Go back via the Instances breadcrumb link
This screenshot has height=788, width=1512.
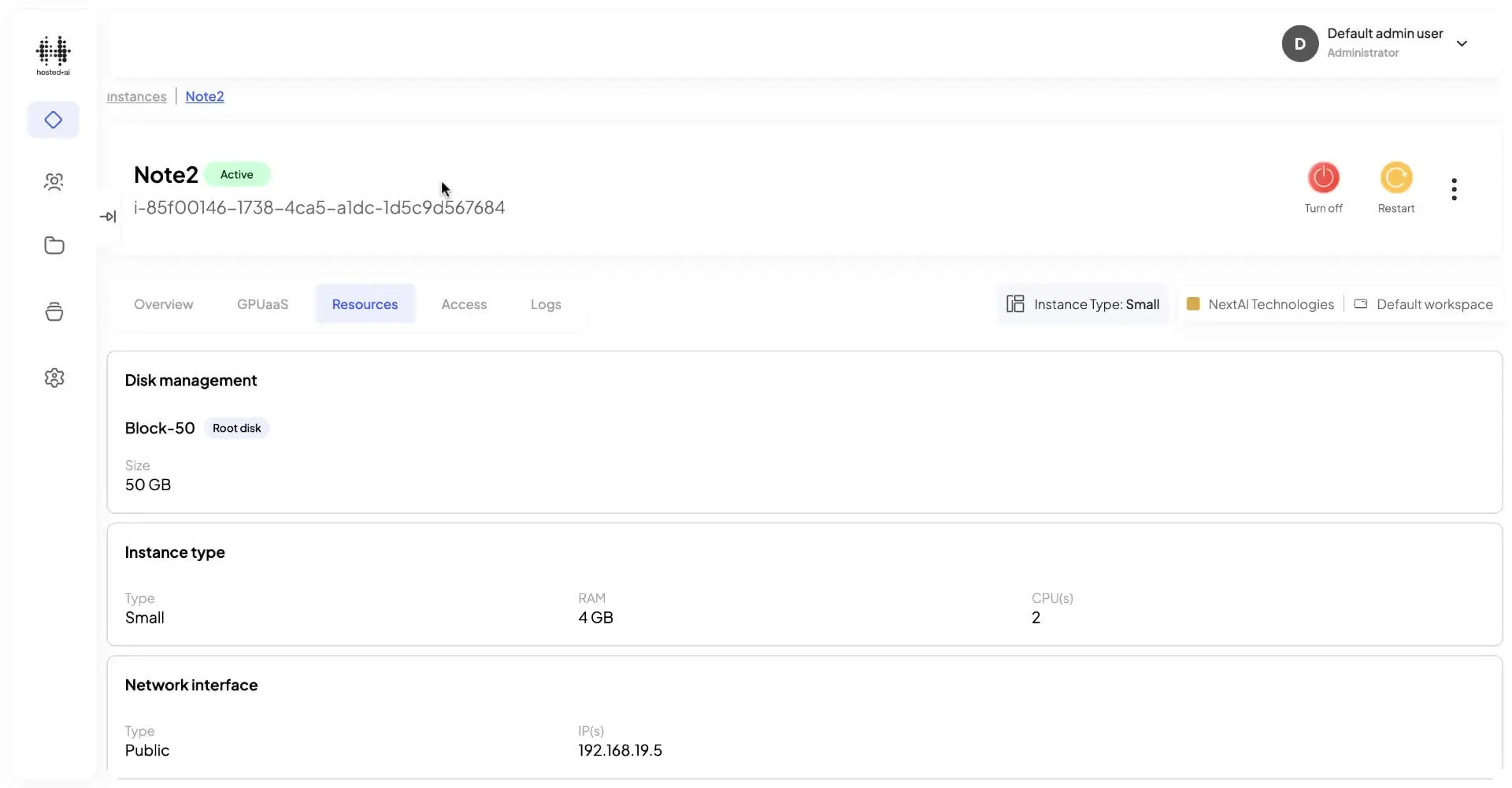(136, 96)
